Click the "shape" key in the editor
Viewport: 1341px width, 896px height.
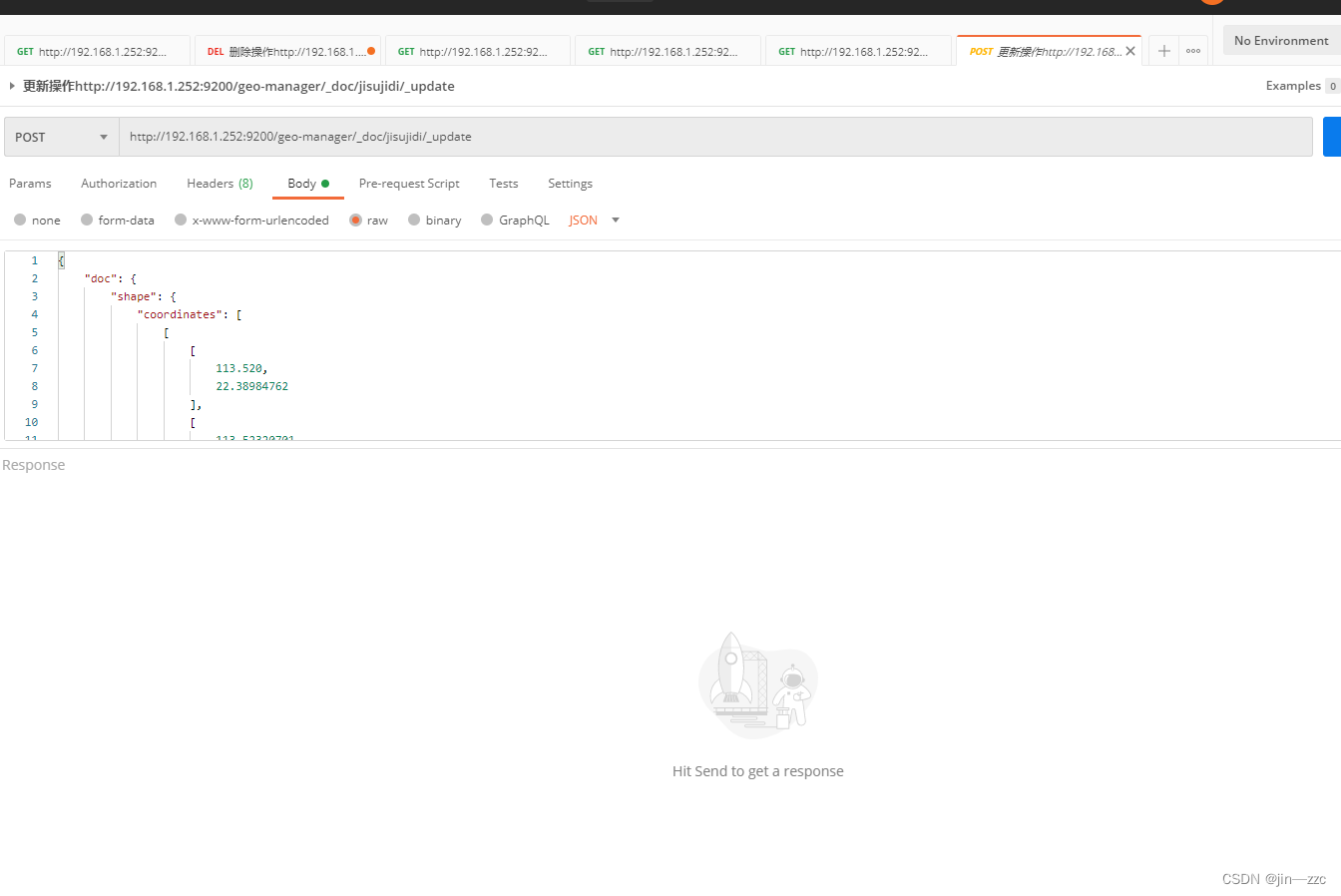(x=134, y=296)
